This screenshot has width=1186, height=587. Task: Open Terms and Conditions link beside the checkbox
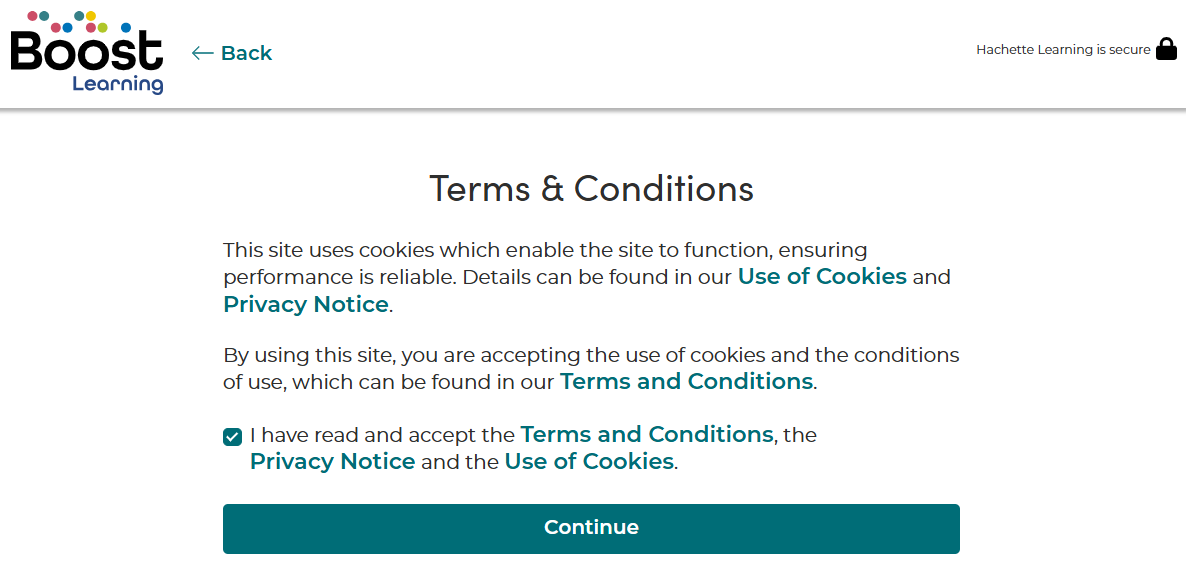pyautogui.click(x=647, y=434)
